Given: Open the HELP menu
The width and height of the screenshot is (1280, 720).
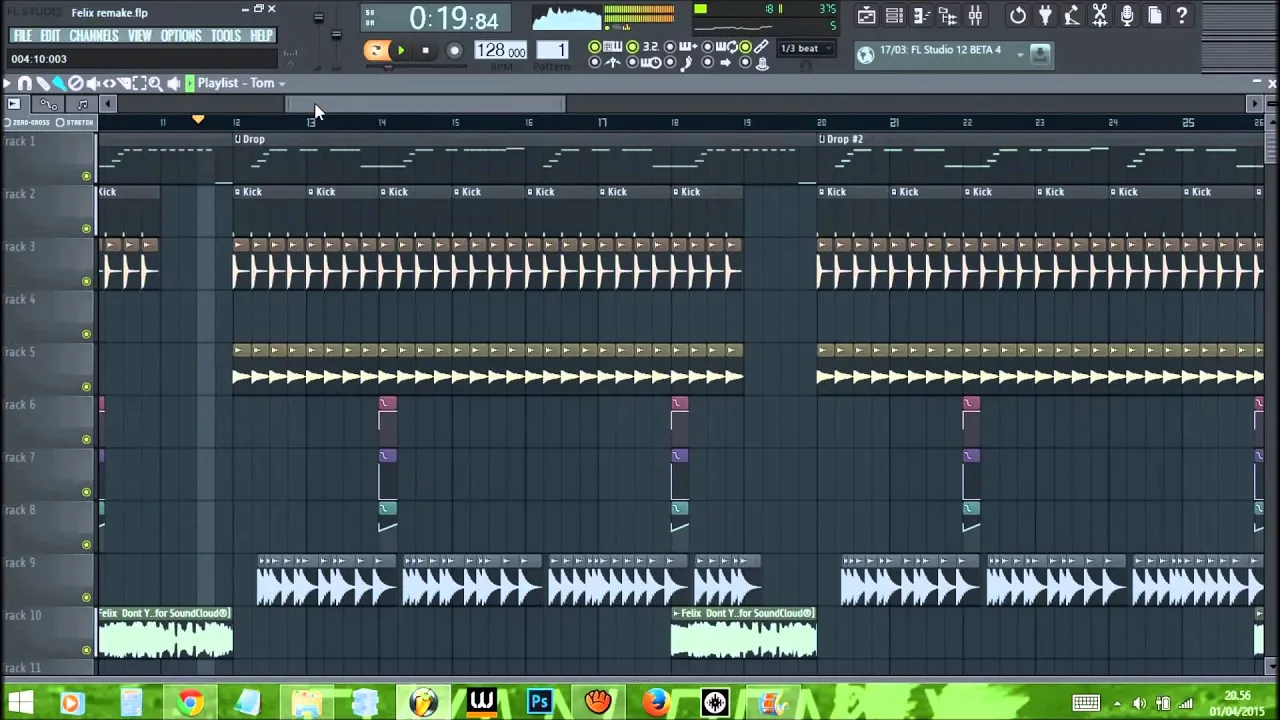Looking at the screenshot, I should point(261,36).
